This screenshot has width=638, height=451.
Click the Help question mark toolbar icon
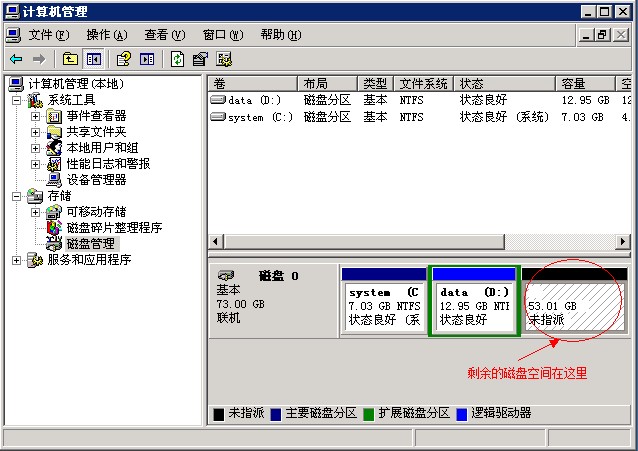[x=124, y=59]
